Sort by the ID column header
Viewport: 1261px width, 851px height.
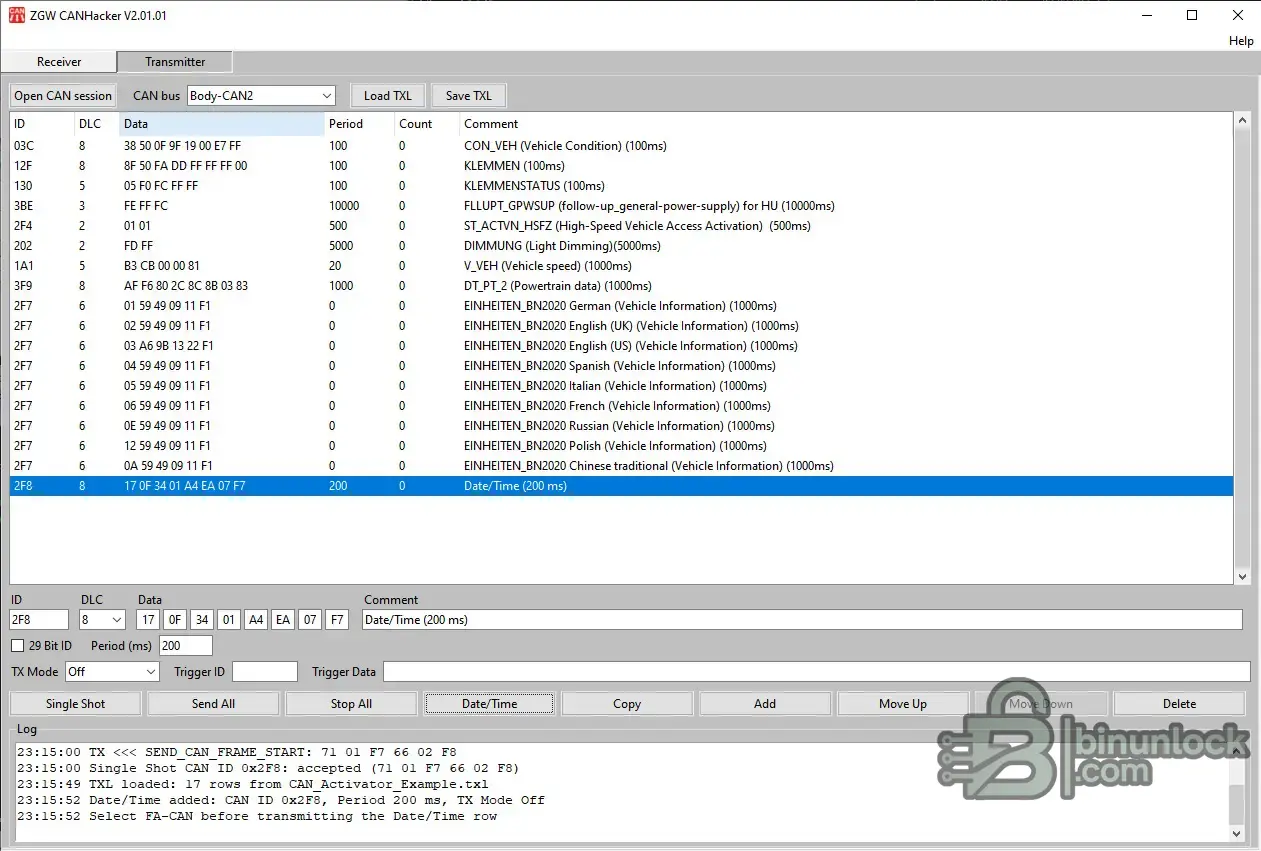42,124
